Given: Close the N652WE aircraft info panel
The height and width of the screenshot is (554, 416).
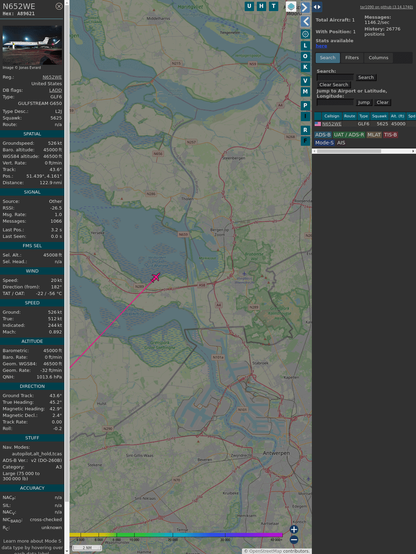Looking at the screenshot, I should click(59, 6).
